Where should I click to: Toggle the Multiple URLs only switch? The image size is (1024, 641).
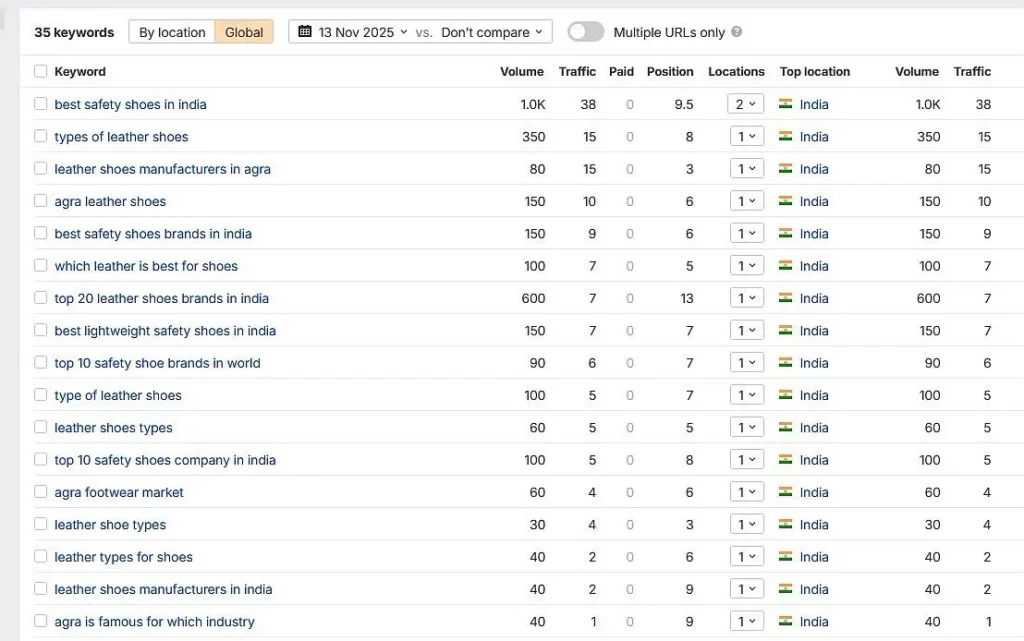[586, 31]
